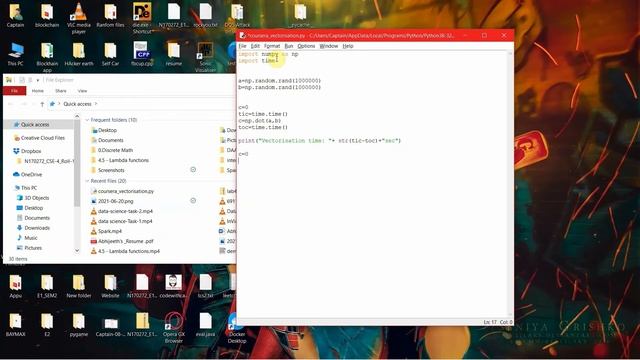Open the Blockchain app folder icon
The width and height of the screenshot is (640, 360).
[x=47, y=57]
